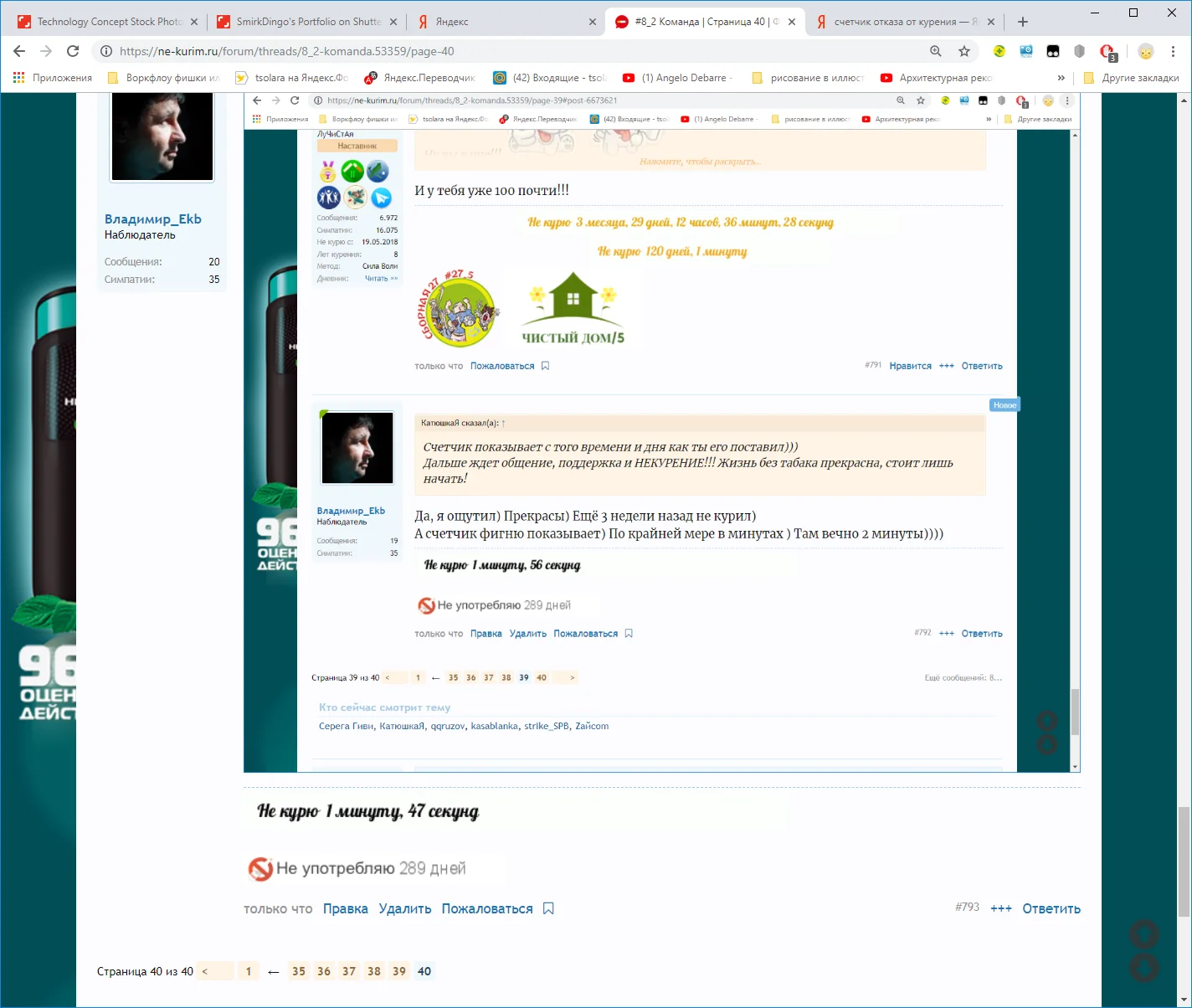The width and height of the screenshot is (1192, 1008).
Task: Go to page 39 in Страница 40 из 40 pagination
Action: 399,971
